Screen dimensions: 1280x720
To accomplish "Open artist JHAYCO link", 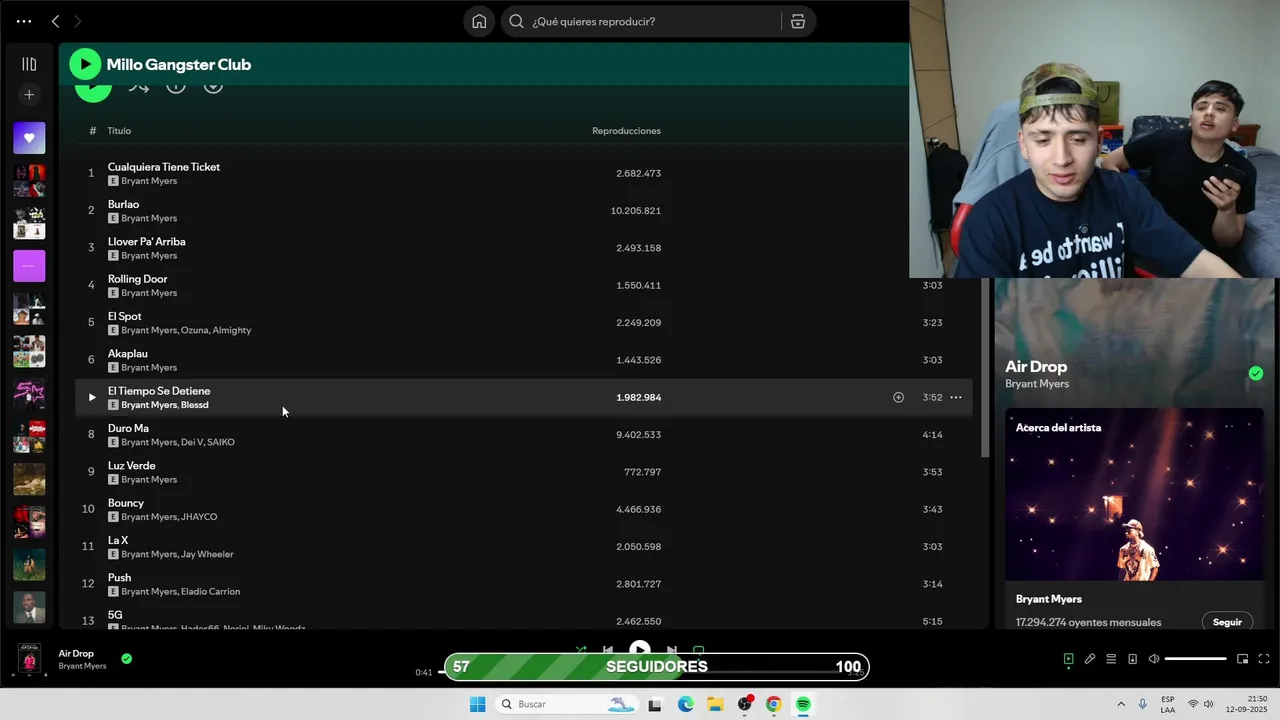I will coord(199,517).
